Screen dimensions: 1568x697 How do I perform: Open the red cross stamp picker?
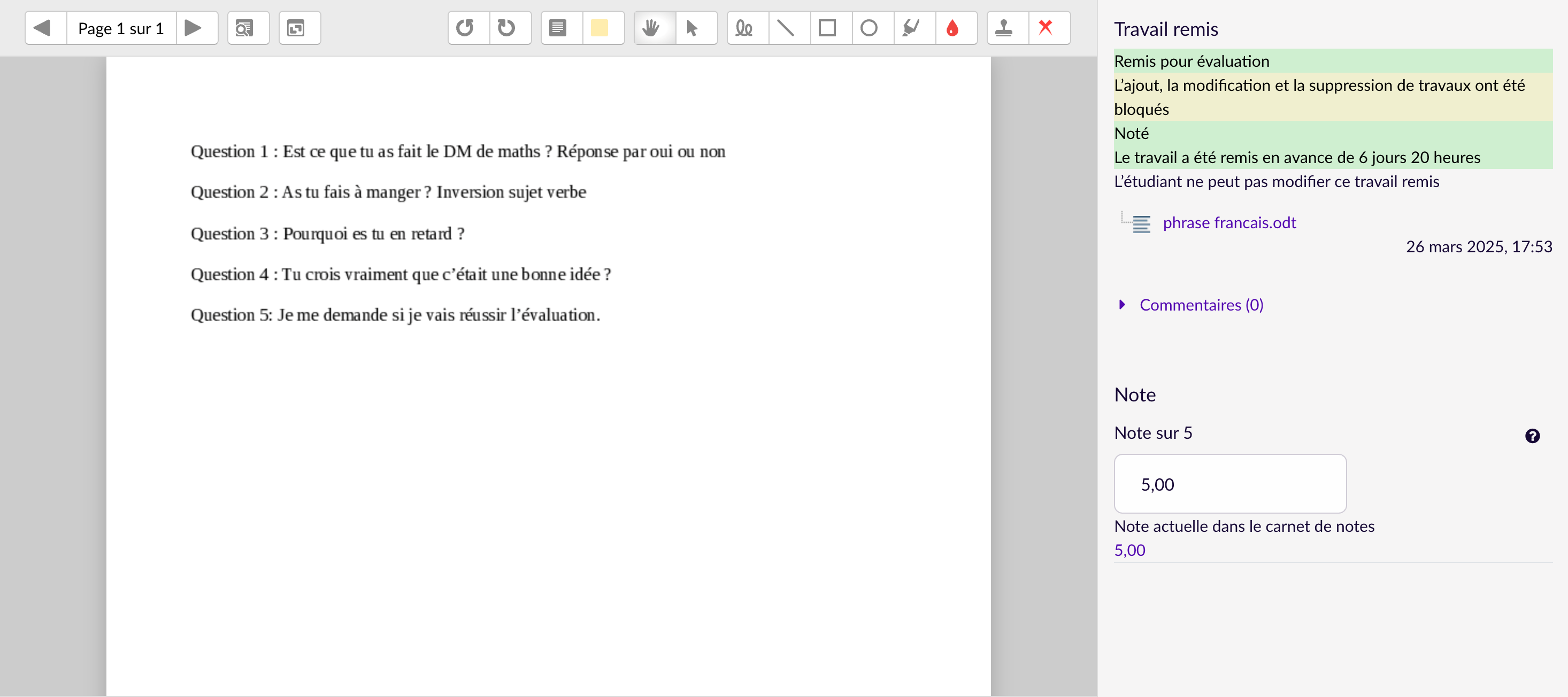(1046, 28)
